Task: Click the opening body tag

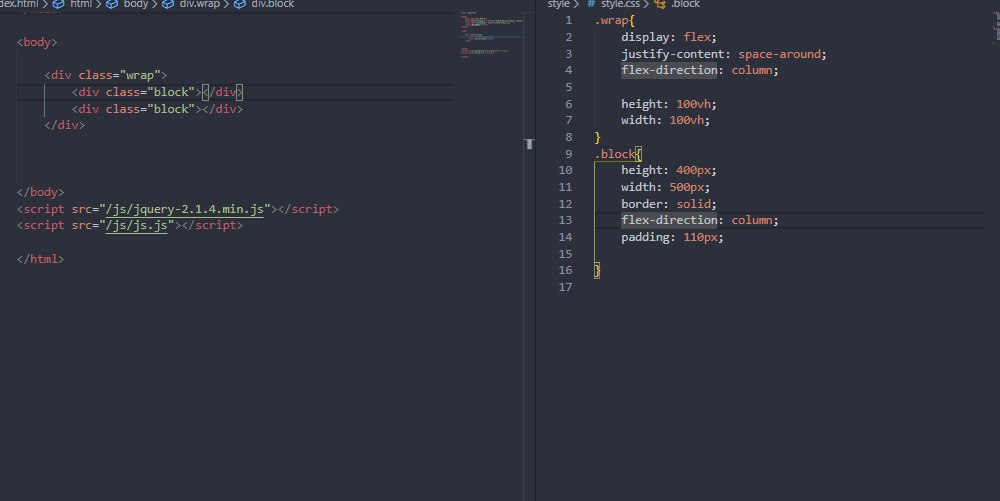Action: tap(37, 42)
